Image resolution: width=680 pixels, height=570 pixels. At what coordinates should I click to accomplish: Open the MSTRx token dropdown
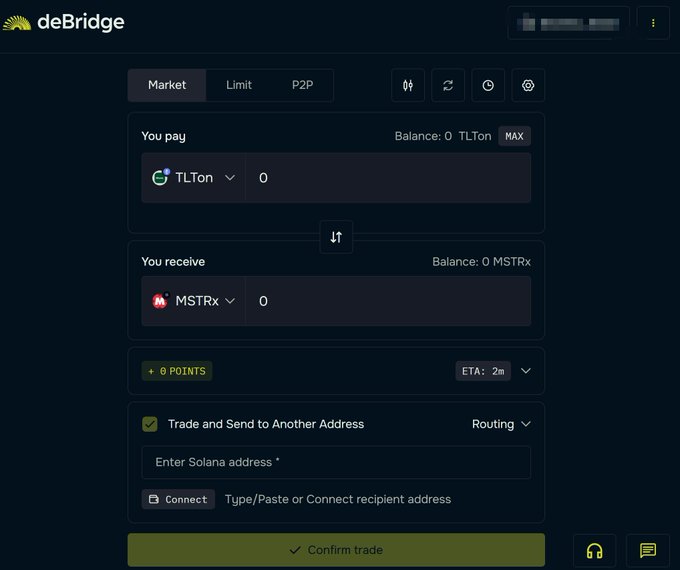[x=193, y=301]
